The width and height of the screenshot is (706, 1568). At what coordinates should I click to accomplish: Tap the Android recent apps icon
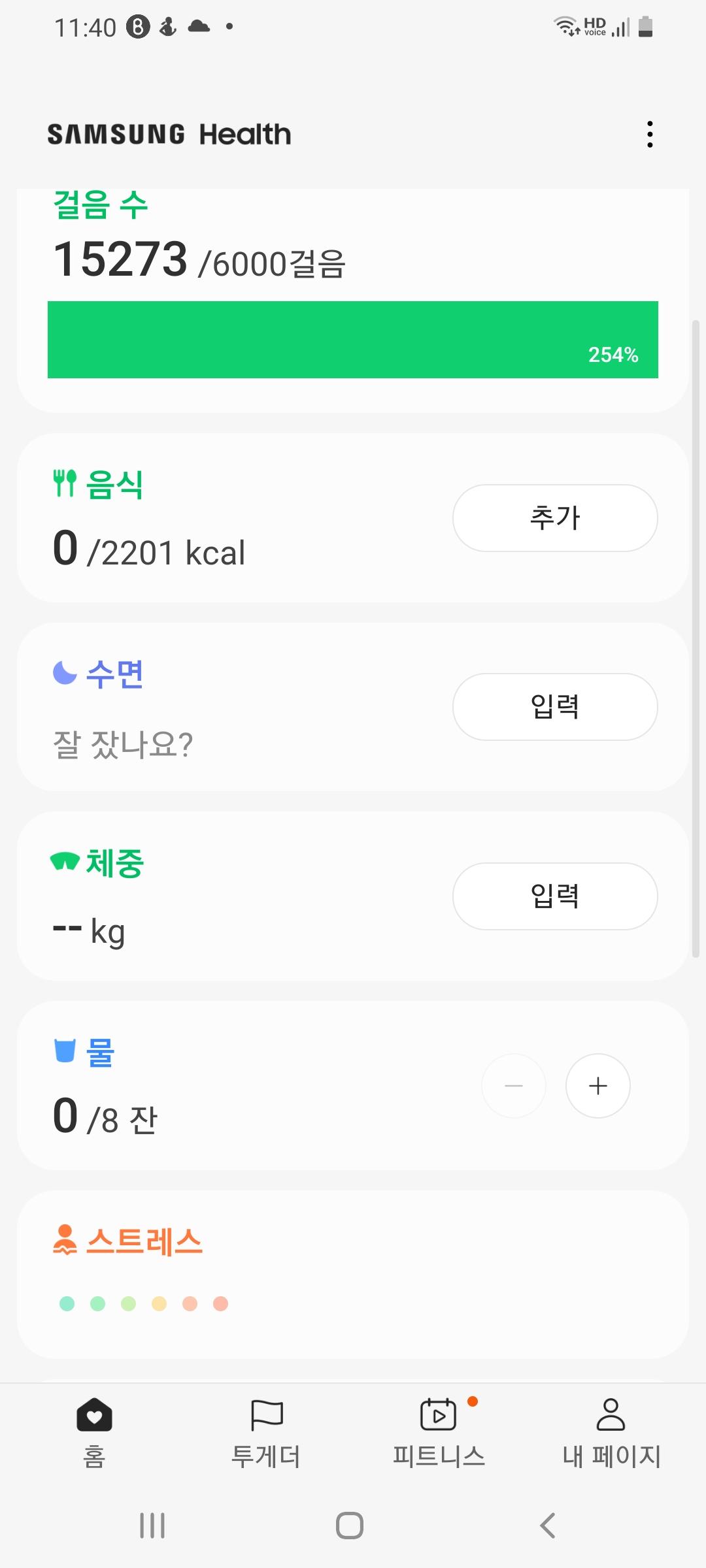tap(152, 1526)
